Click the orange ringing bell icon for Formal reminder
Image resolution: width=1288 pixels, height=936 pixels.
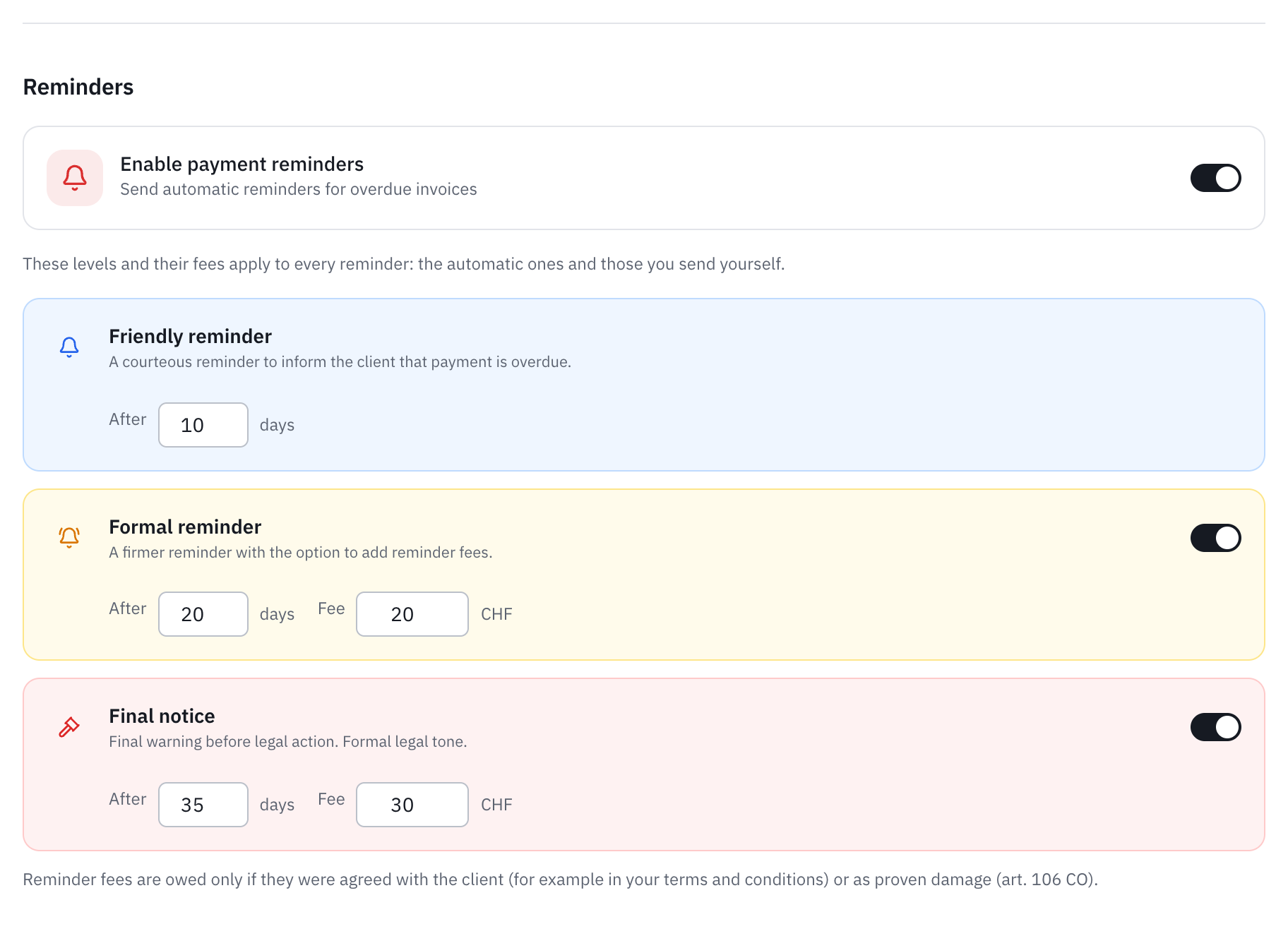tap(69, 538)
